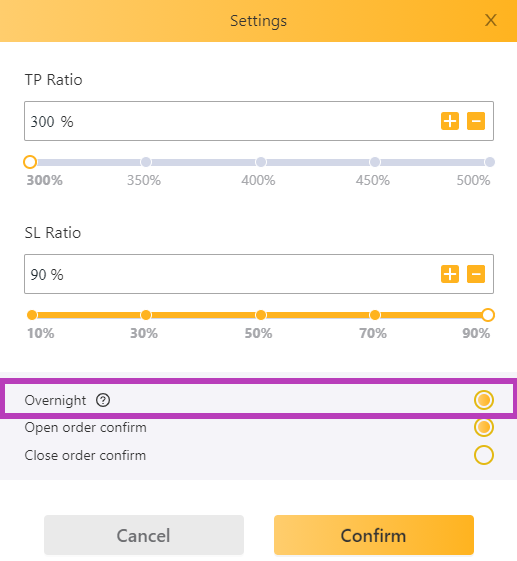The image size is (517, 561).
Task: Set SL Ratio slider to 70%
Action: coord(375,315)
